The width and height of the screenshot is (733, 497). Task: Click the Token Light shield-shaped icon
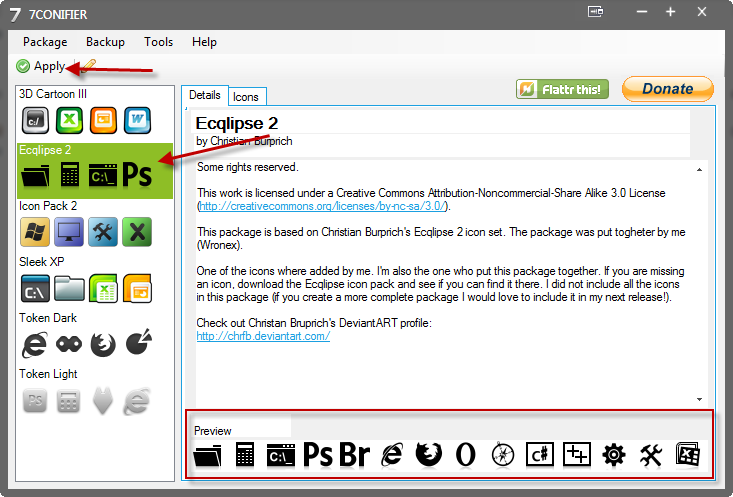103,401
